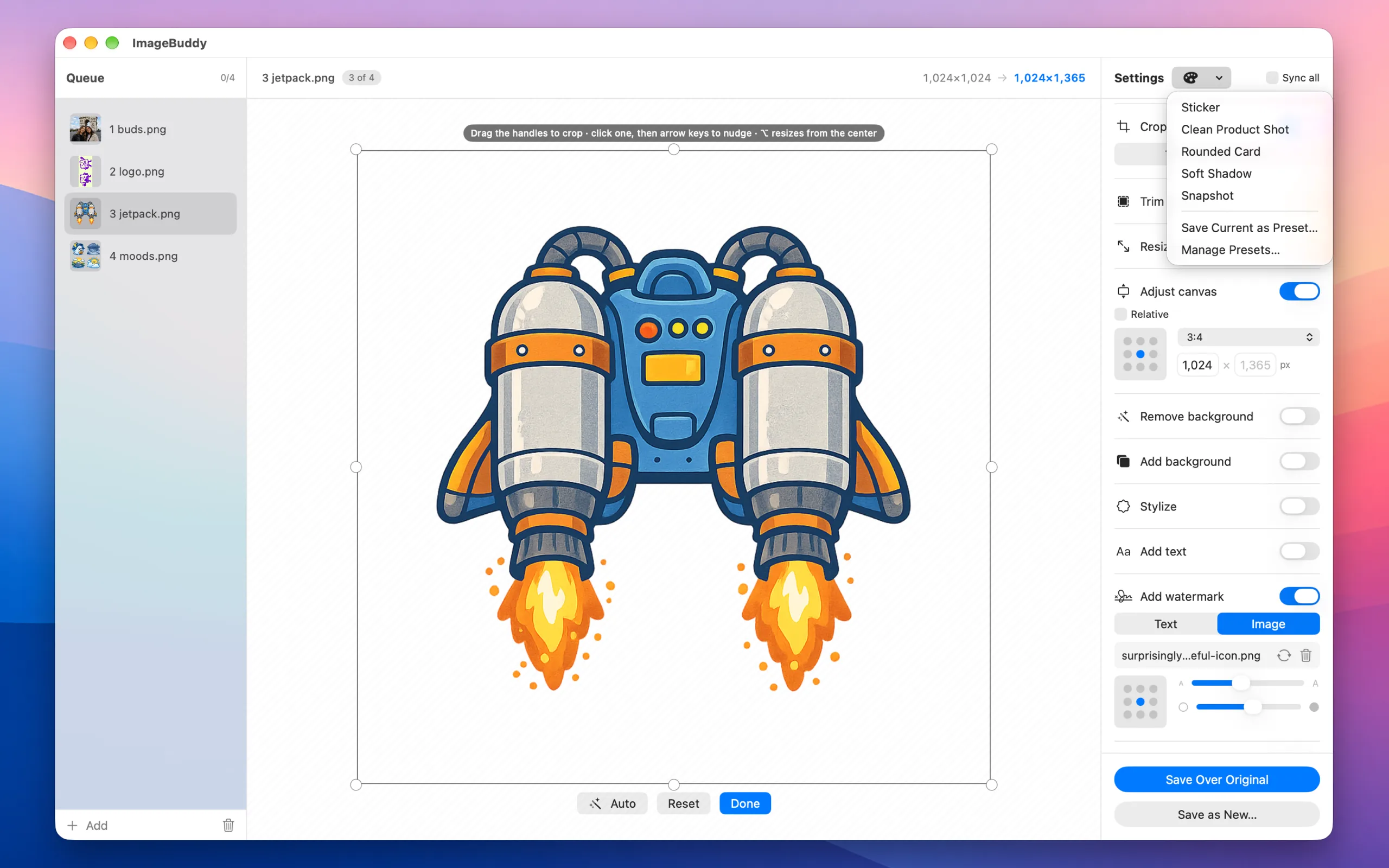Image resolution: width=1389 pixels, height=868 pixels.
Task: Select Save Current as Preset...
Action: point(1249,228)
